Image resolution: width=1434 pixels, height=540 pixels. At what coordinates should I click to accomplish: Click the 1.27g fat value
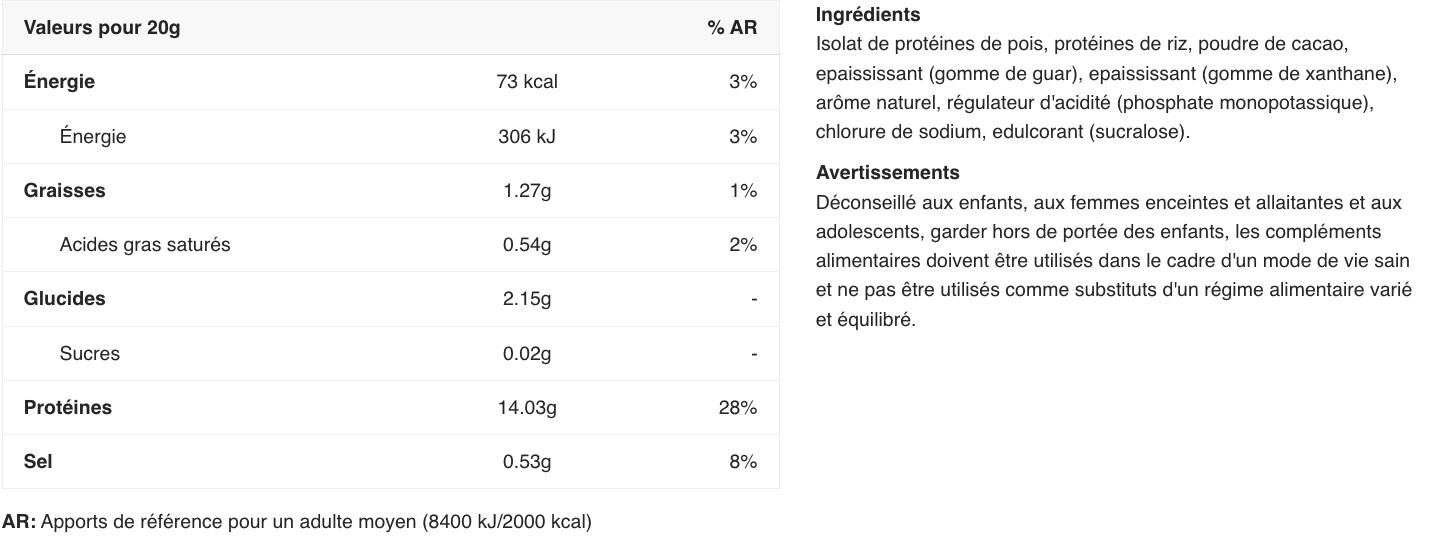coord(527,190)
